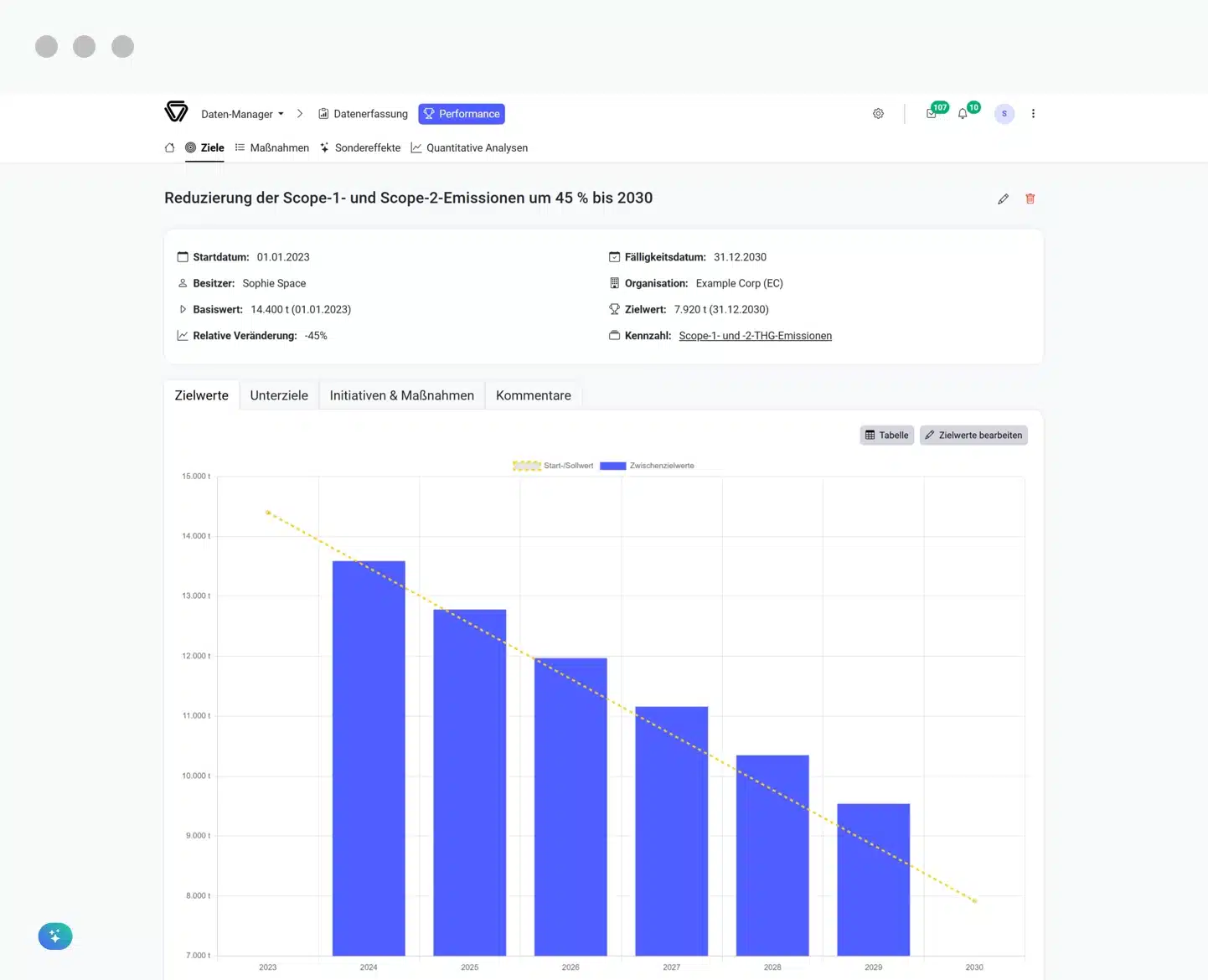This screenshot has width=1208, height=980.
Task: Click the 2023 start point of dashed line
Action: 268,512
